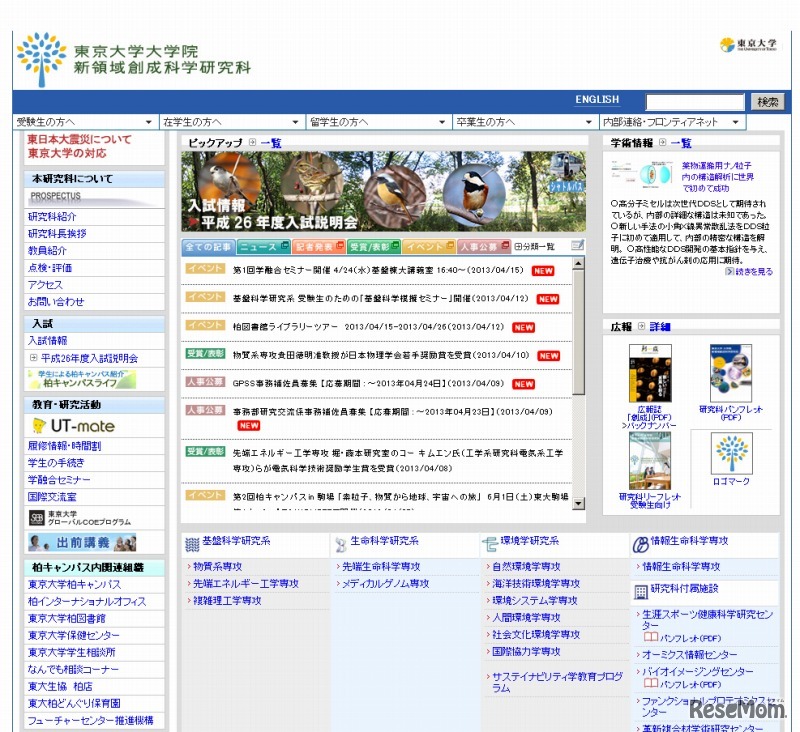Select the ENGLISH menu item
This screenshot has width=800, height=732.
pyautogui.click(x=597, y=100)
